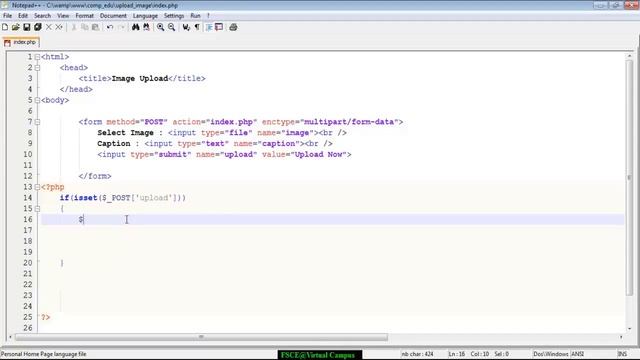Click 'multipart/form-data' on line 7
Viewport: 640px width, 360px height.
click(x=349, y=122)
